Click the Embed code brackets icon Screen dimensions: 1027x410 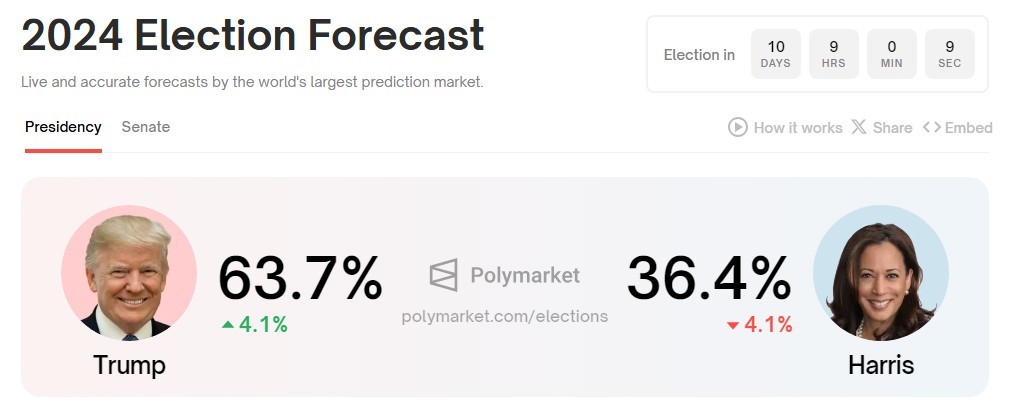[932, 127]
